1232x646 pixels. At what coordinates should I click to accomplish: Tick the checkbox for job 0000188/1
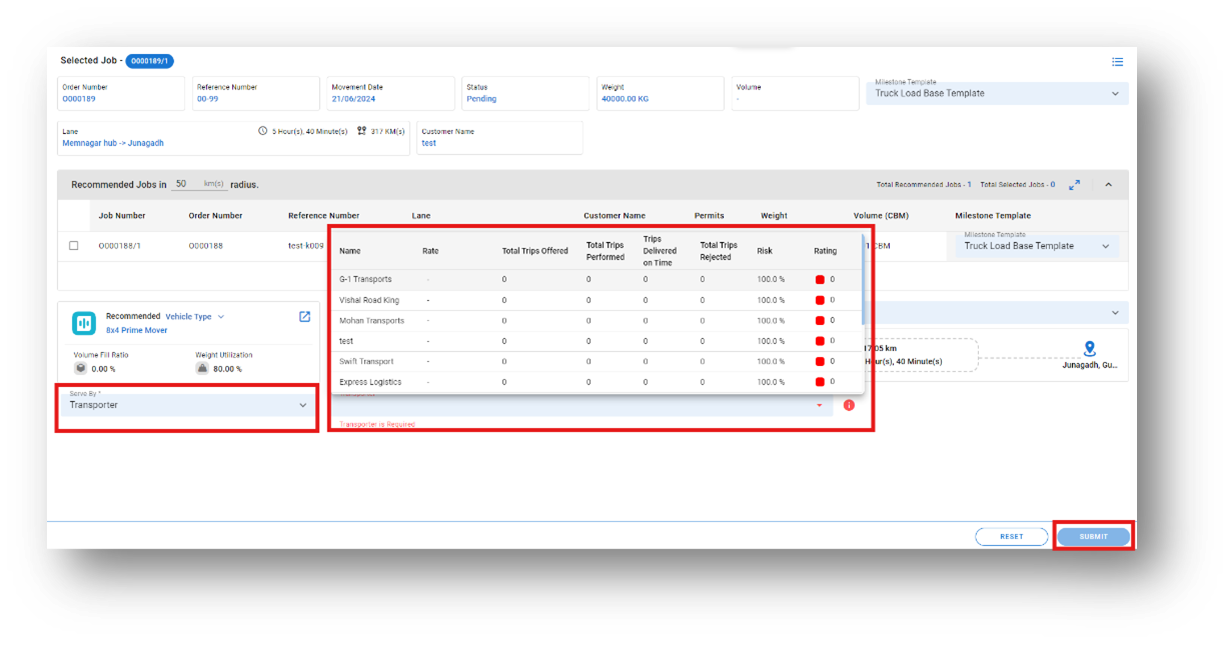coord(73,246)
